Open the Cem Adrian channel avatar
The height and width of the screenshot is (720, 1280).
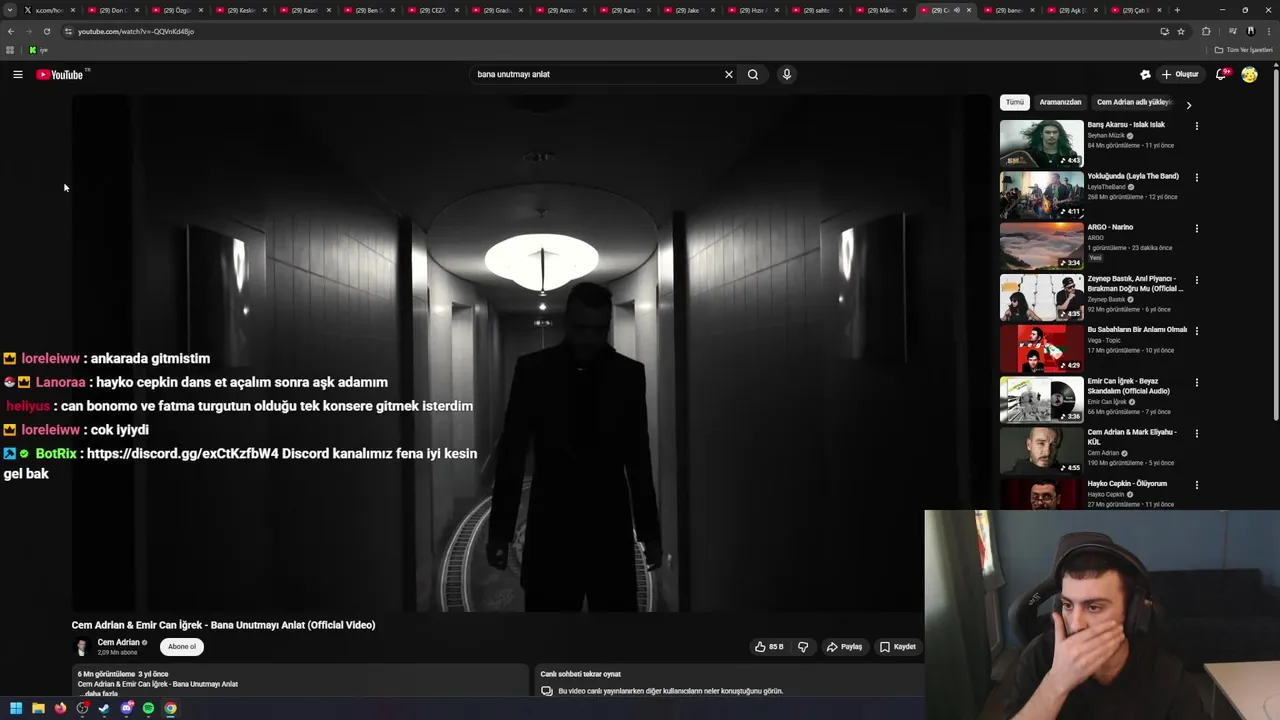[82, 647]
